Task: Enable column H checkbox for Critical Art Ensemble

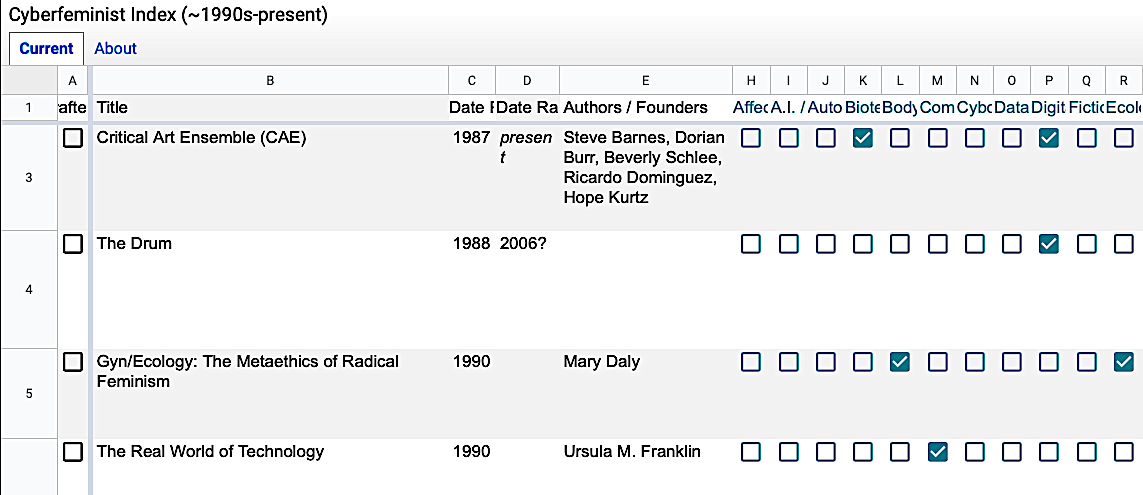Action: tap(751, 139)
